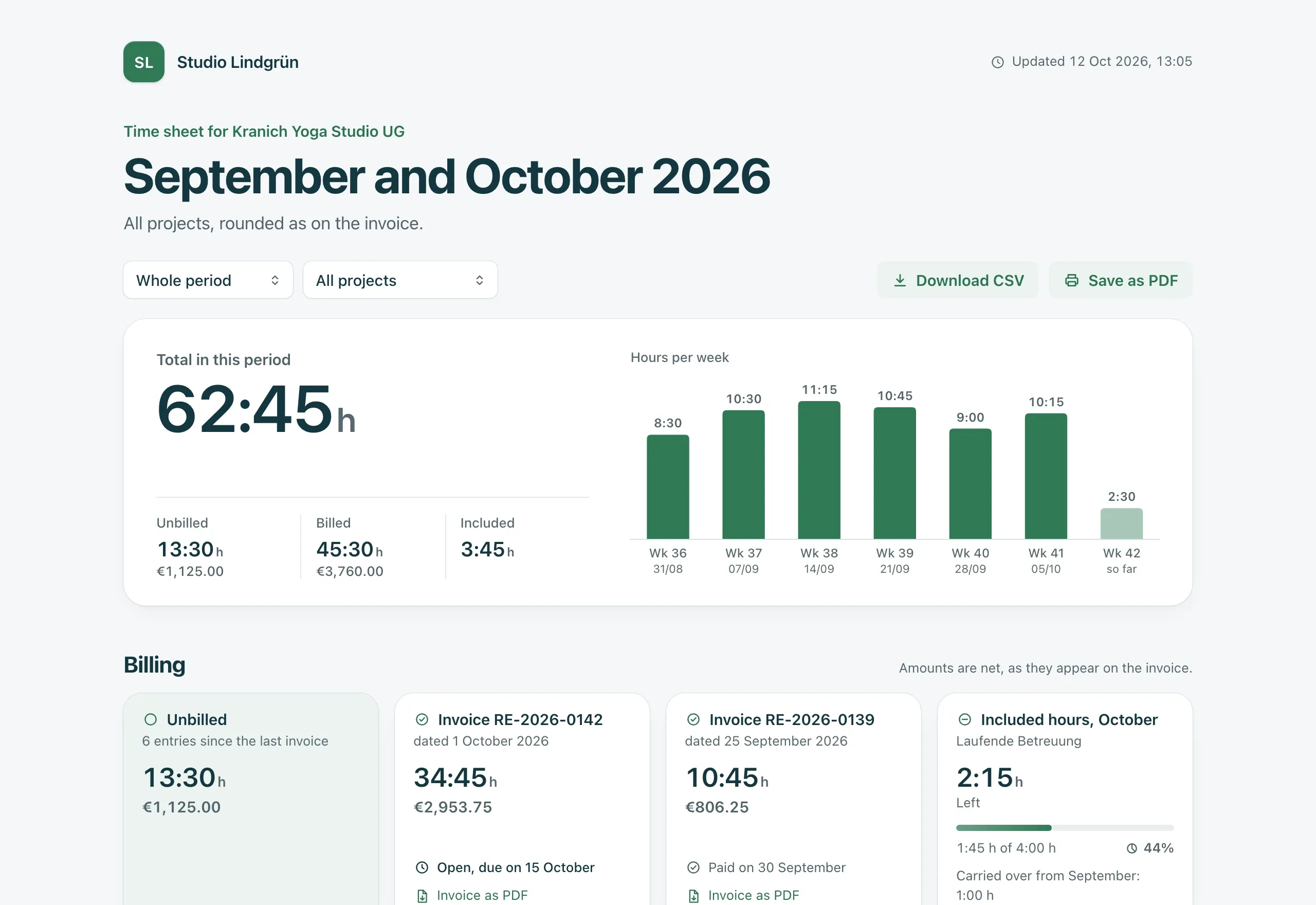Open Invoice as PDF link for RE-2026-0139
1316x905 pixels.
coord(754,895)
